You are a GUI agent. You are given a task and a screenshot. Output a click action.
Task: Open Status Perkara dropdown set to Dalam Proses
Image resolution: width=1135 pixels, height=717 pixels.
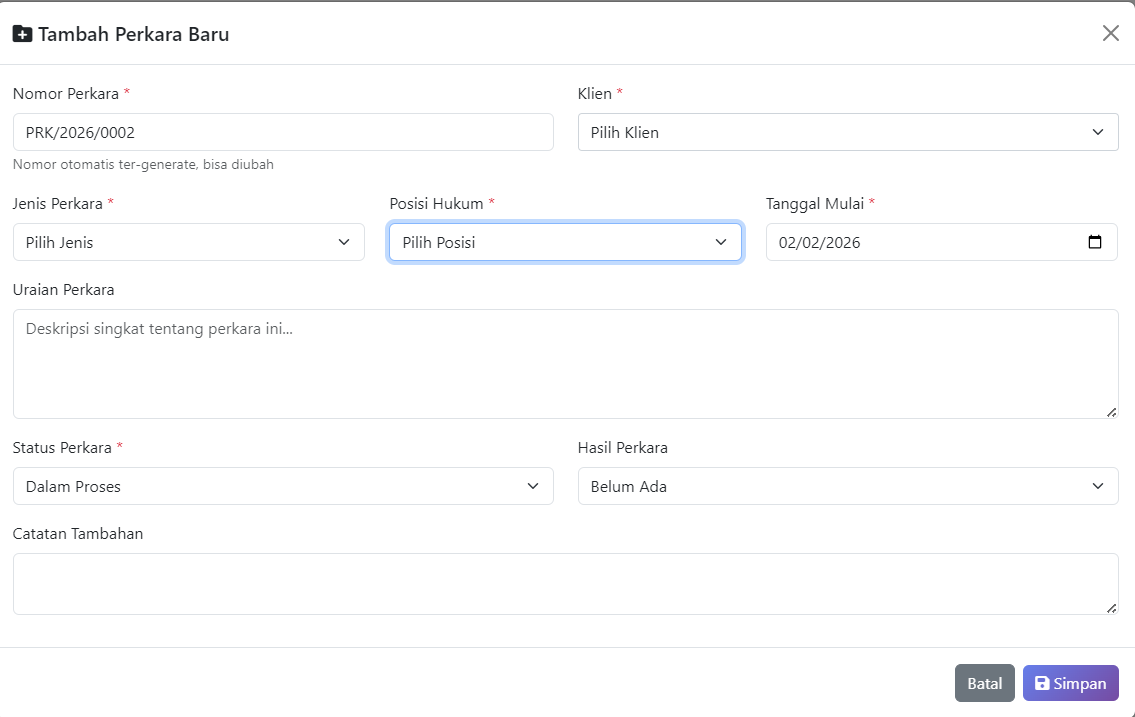[283, 486]
